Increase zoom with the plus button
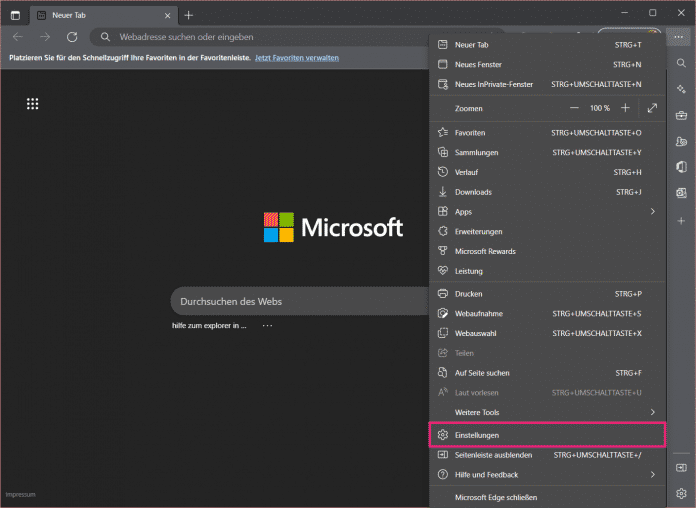The width and height of the screenshot is (696, 508). click(x=625, y=108)
